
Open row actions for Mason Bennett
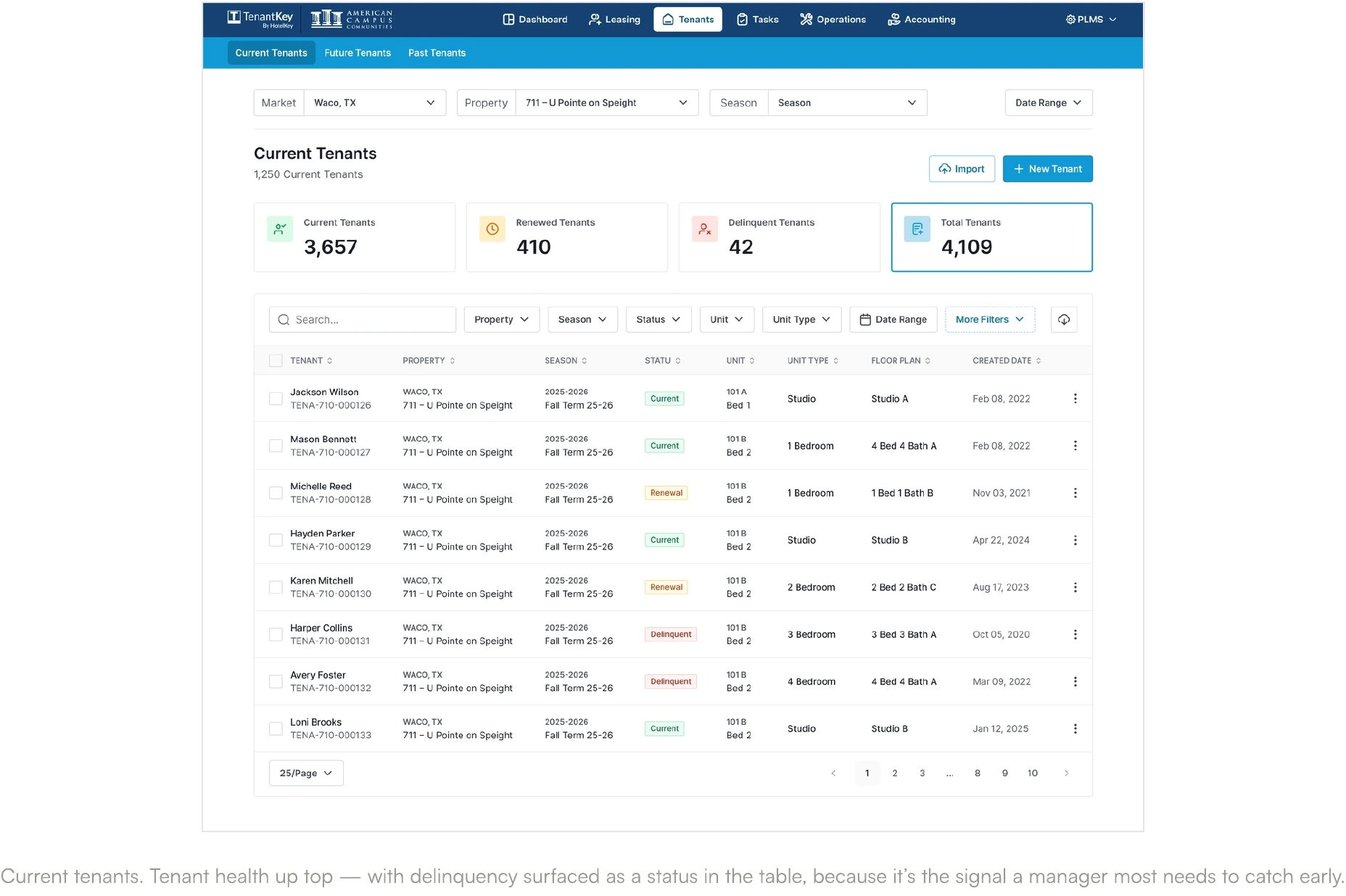coord(1075,446)
